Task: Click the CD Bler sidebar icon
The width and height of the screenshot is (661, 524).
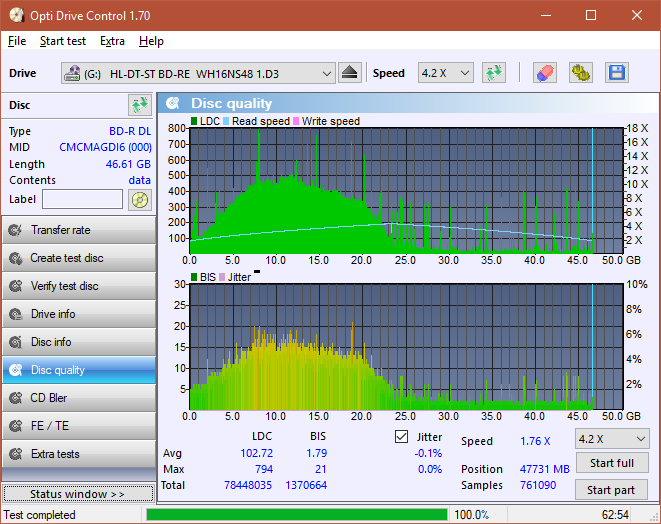Action: click(x=16, y=398)
